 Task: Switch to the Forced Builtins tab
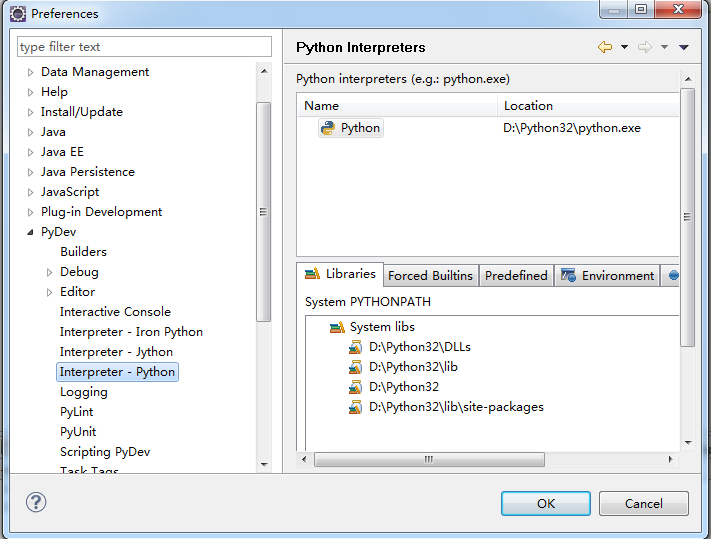point(430,276)
